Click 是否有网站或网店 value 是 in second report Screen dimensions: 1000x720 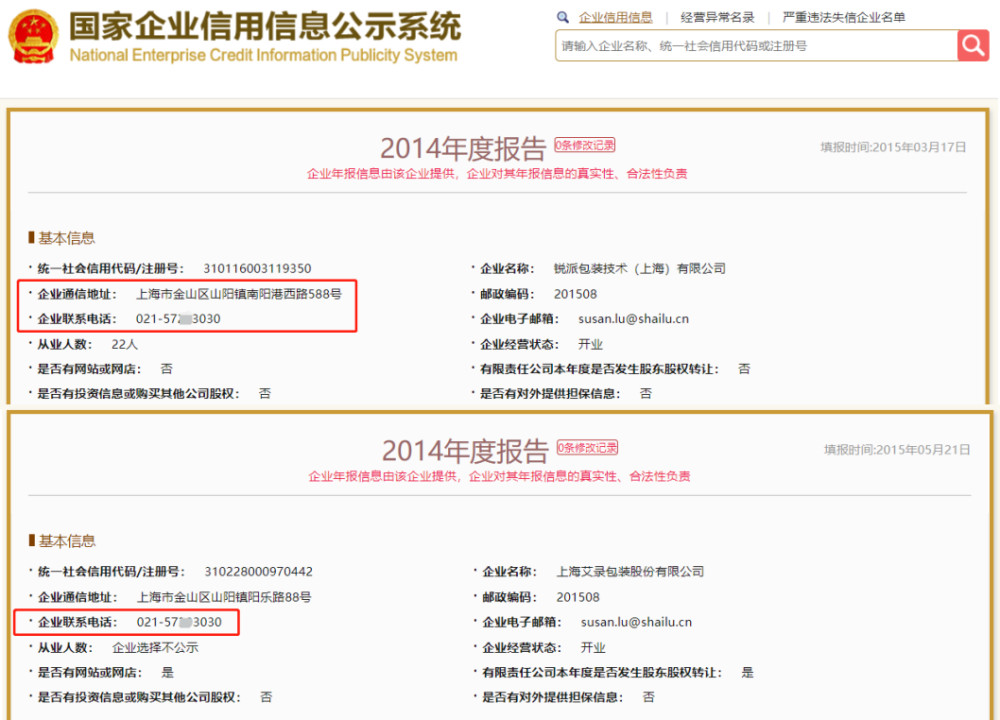[167, 672]
